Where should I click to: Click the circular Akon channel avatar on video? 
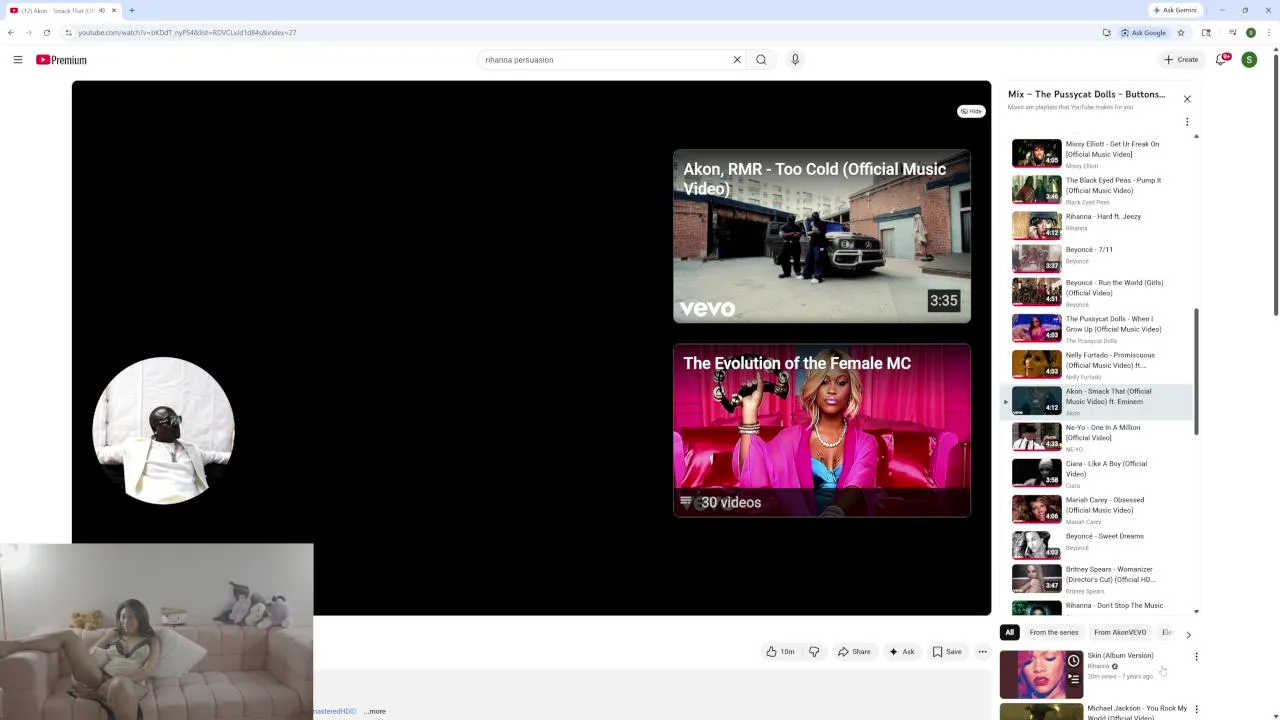[164, 431]
